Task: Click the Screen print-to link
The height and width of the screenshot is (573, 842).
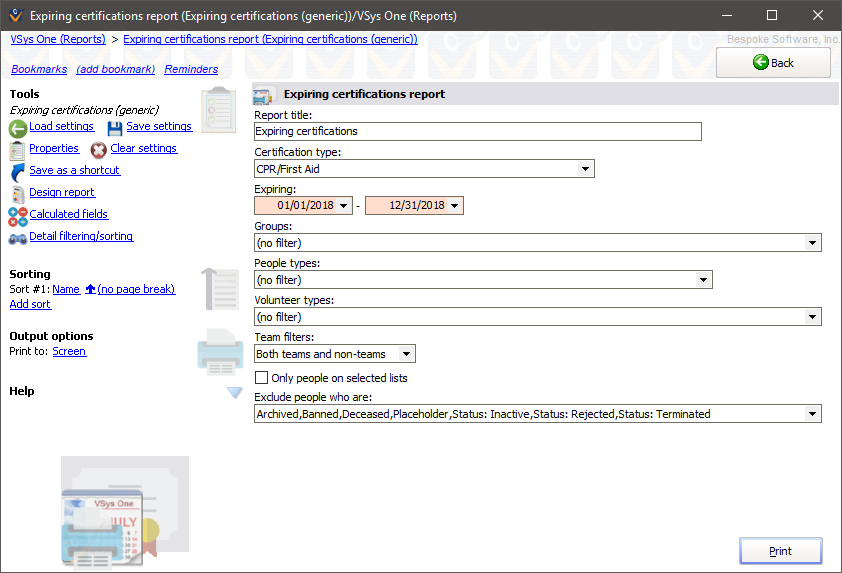Action: (x=69, y=351)
